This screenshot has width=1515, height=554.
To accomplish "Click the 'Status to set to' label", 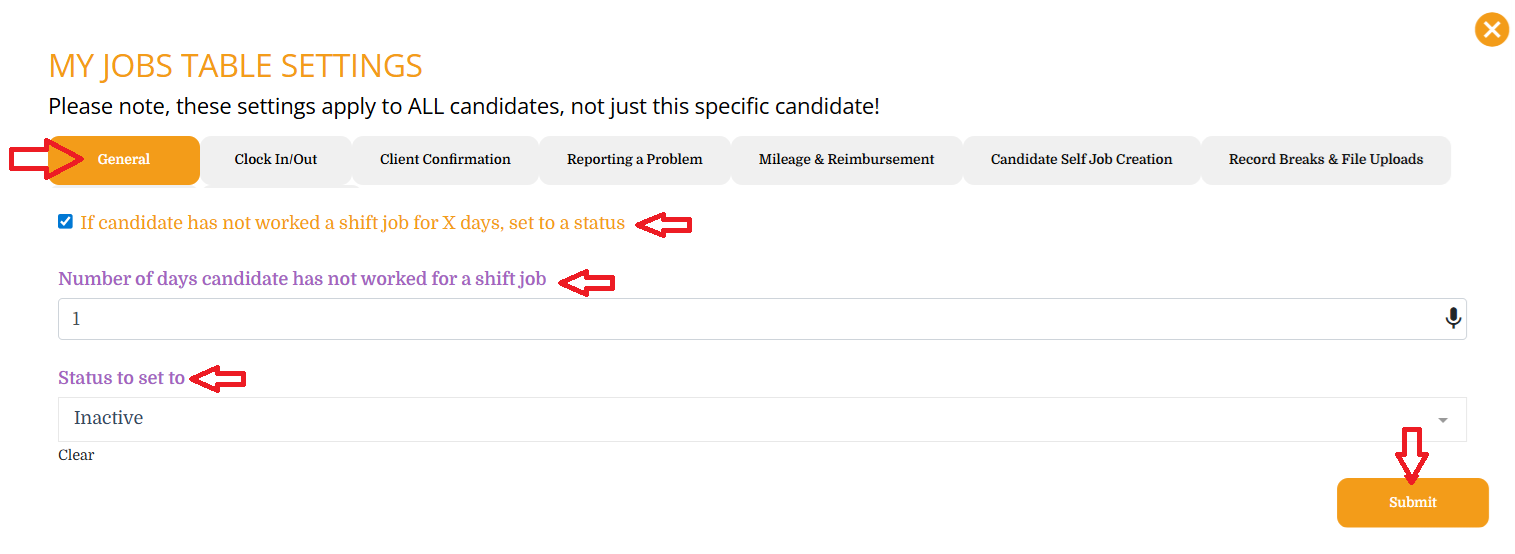I will (x=121, y=378).
